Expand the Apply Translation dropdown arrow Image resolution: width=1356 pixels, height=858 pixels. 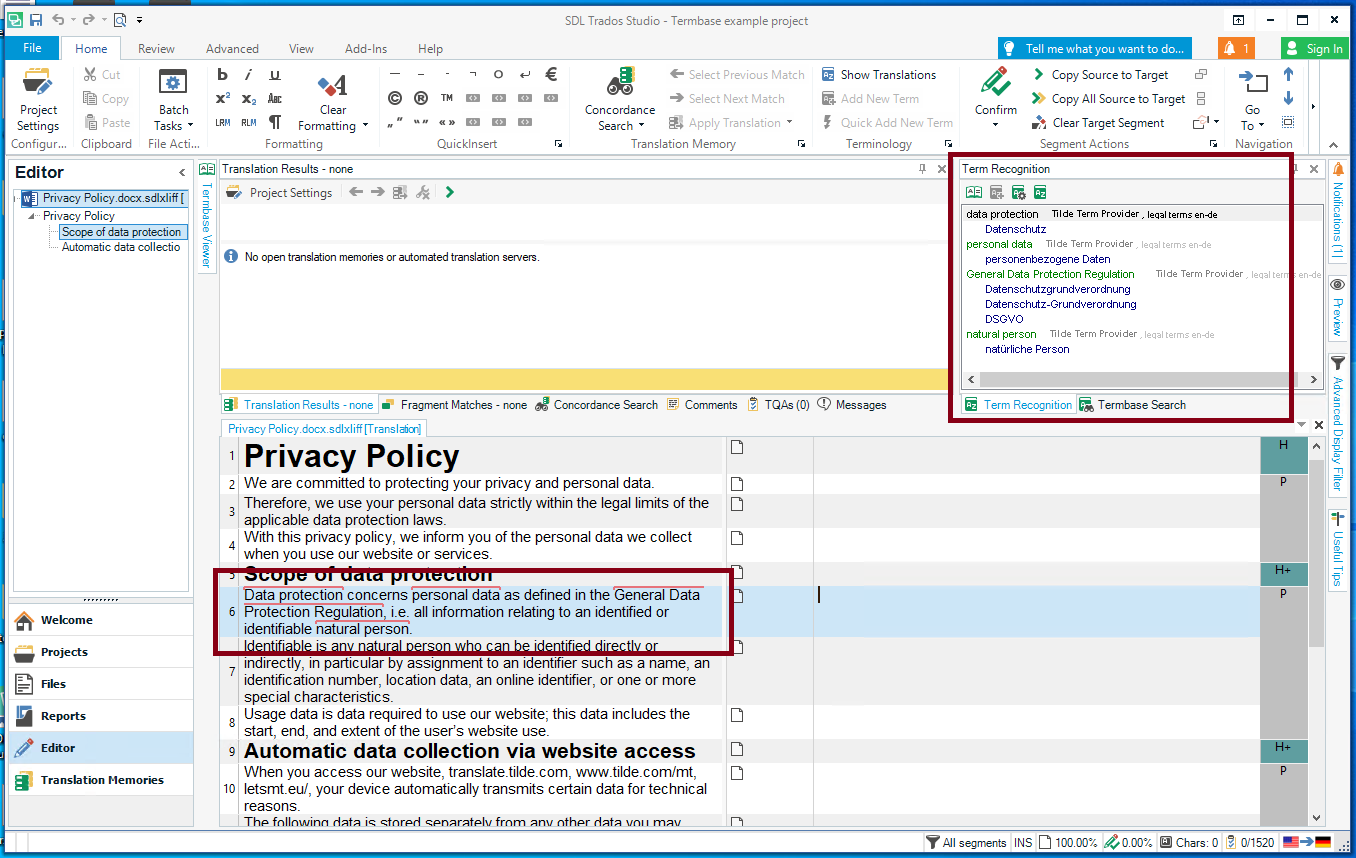coord(789,123)
